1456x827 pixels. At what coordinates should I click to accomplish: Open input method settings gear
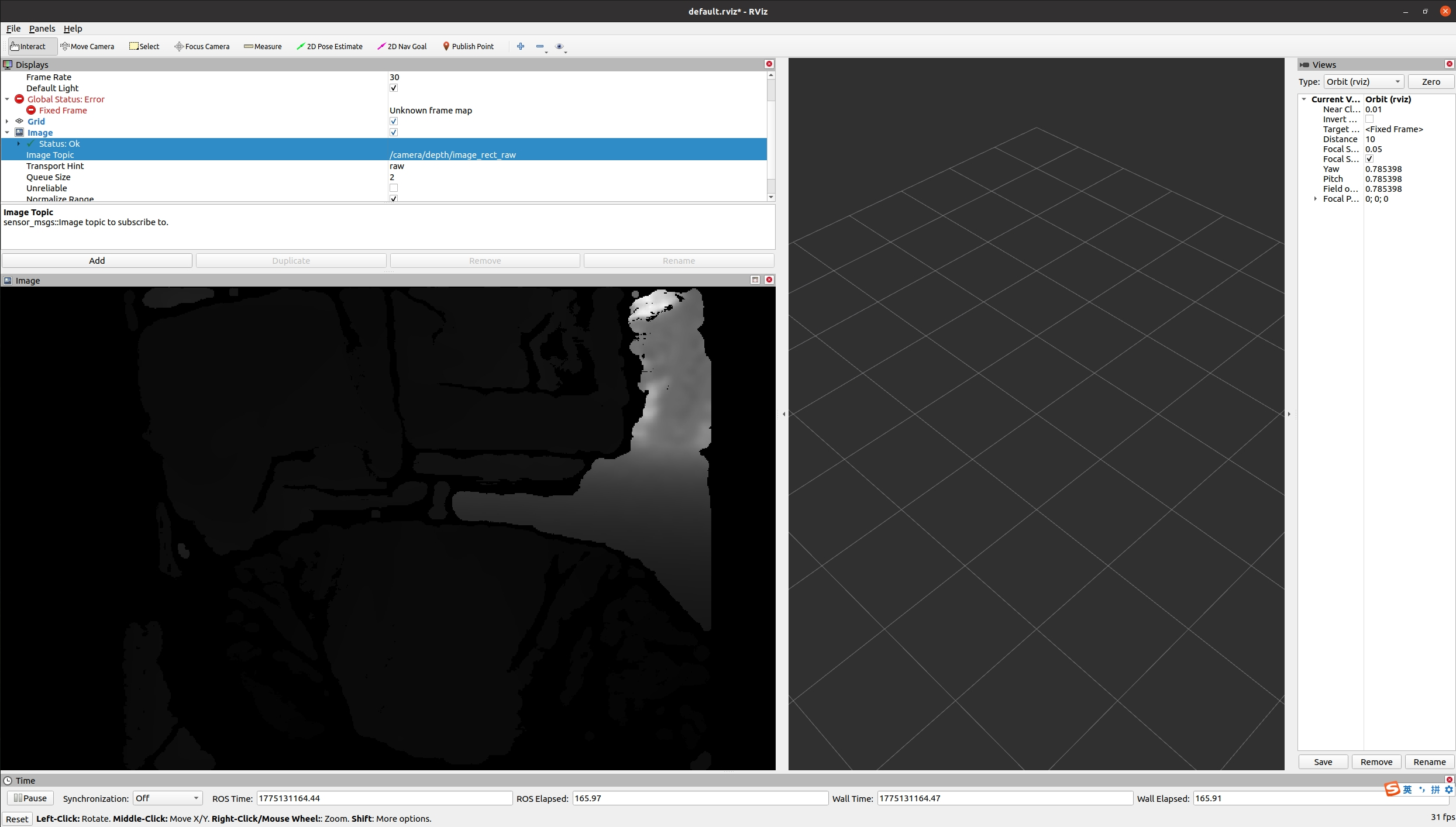[1449, 790]
